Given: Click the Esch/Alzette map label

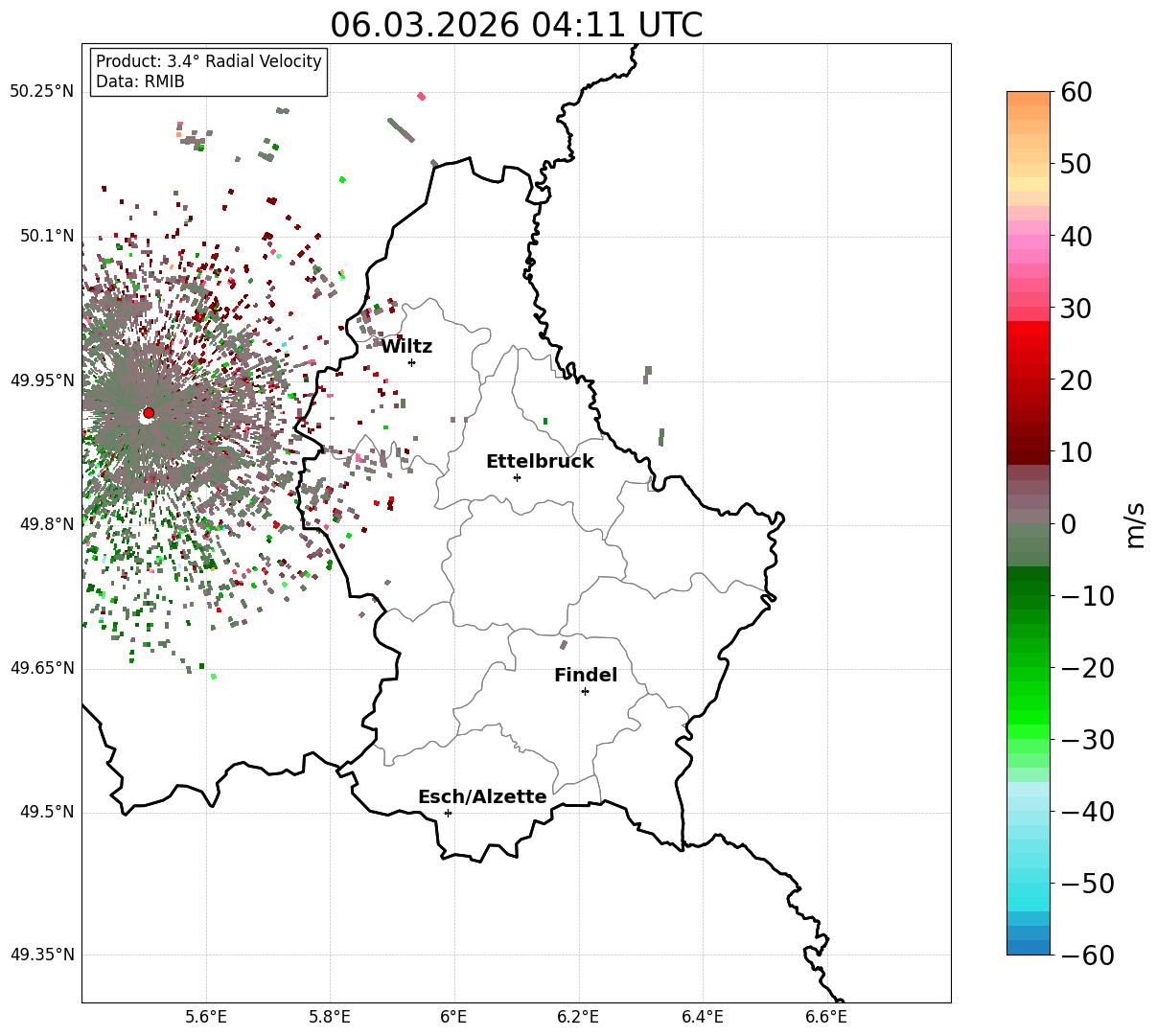Looking at the screenshot, I should click(x=482, y=797).
